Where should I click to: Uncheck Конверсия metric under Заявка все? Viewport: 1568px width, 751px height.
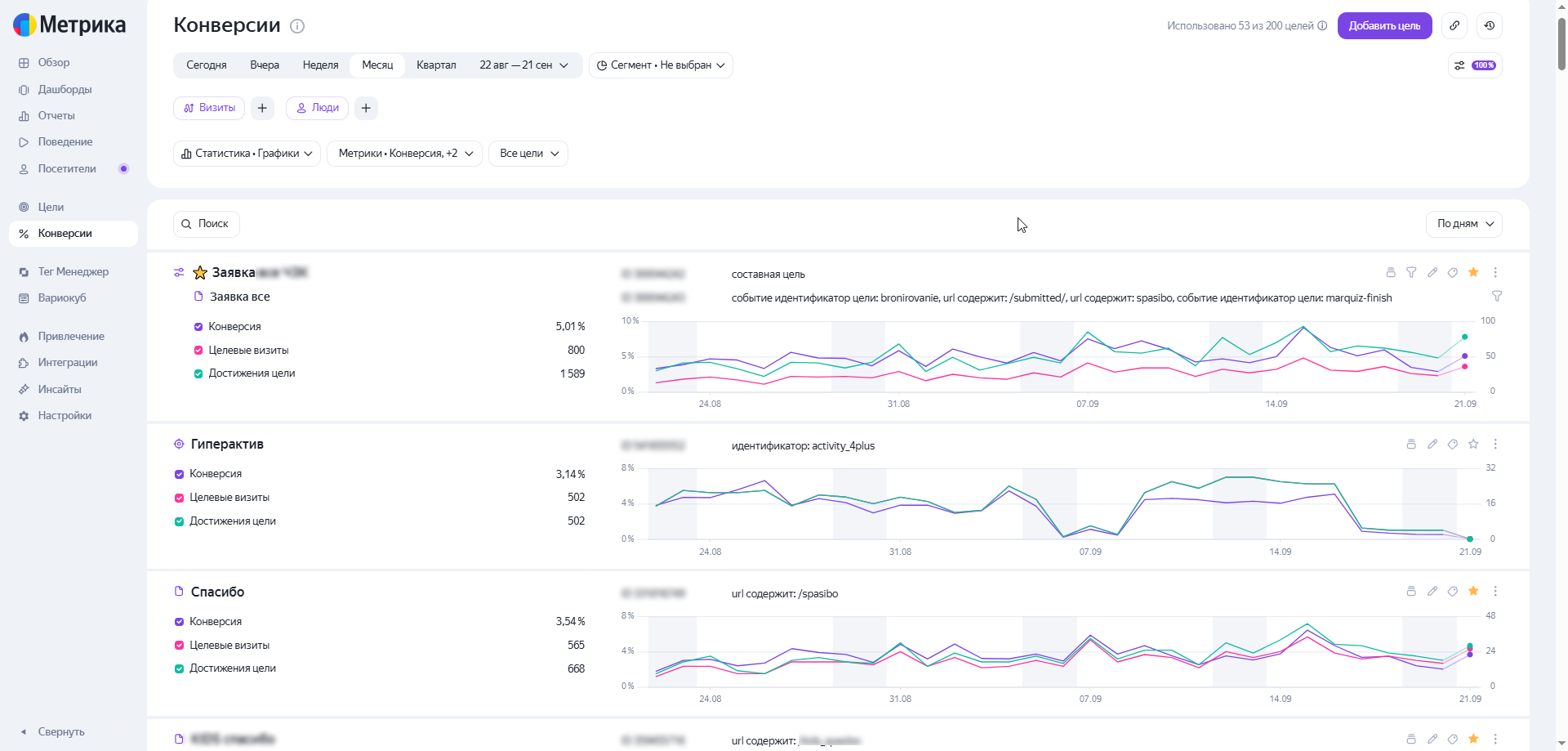coord(198,327)
